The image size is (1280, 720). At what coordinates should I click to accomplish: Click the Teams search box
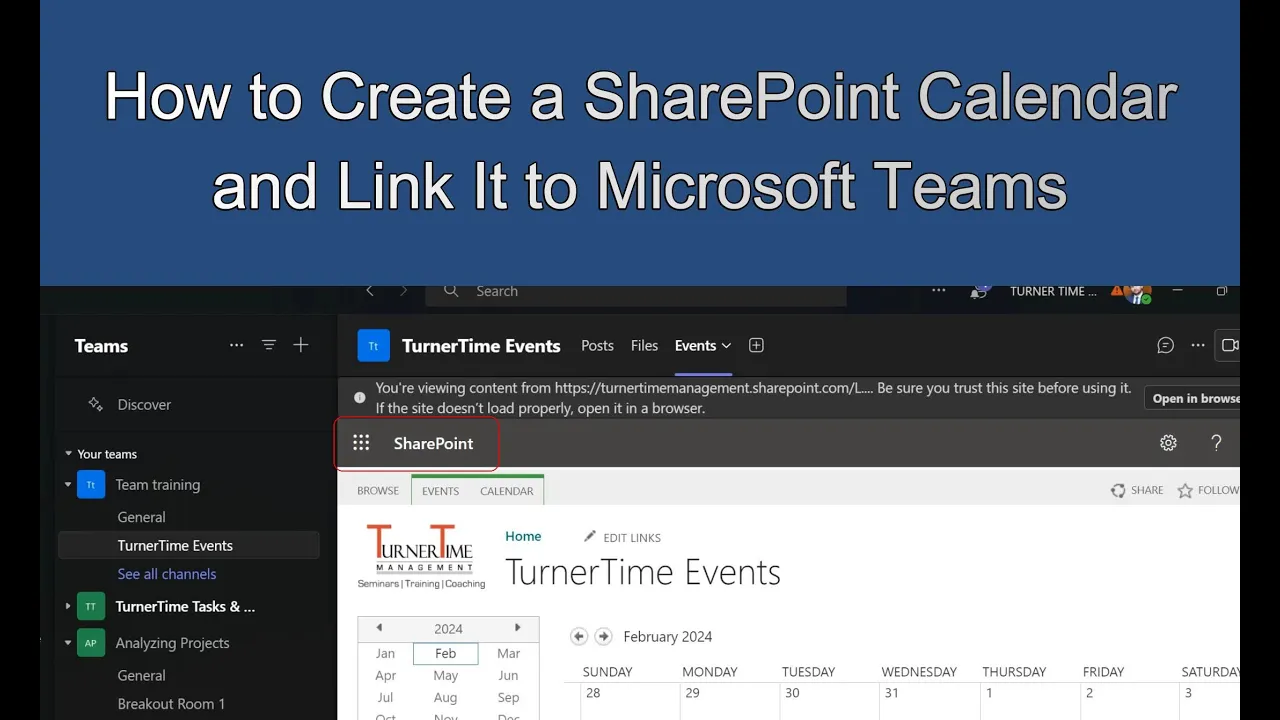(636, 292)
